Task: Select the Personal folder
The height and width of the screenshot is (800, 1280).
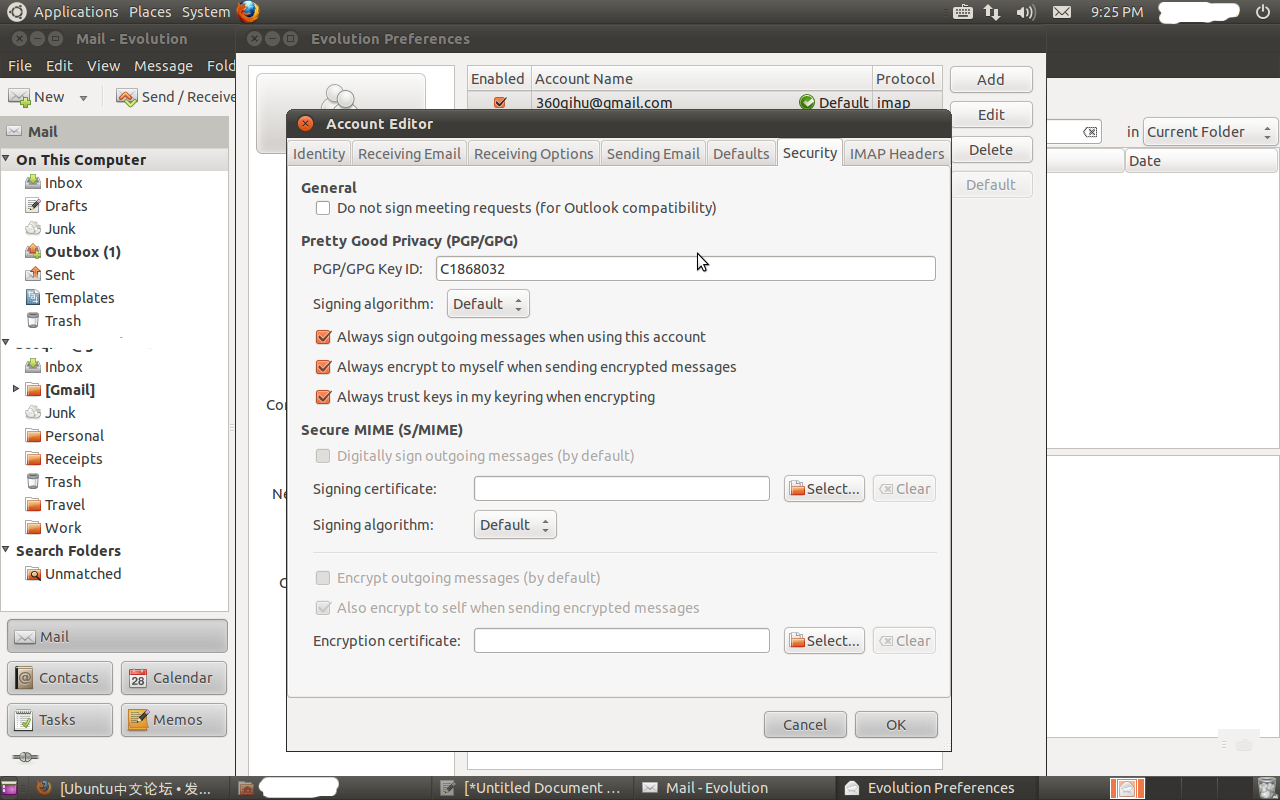Action: tap(74, 436)
